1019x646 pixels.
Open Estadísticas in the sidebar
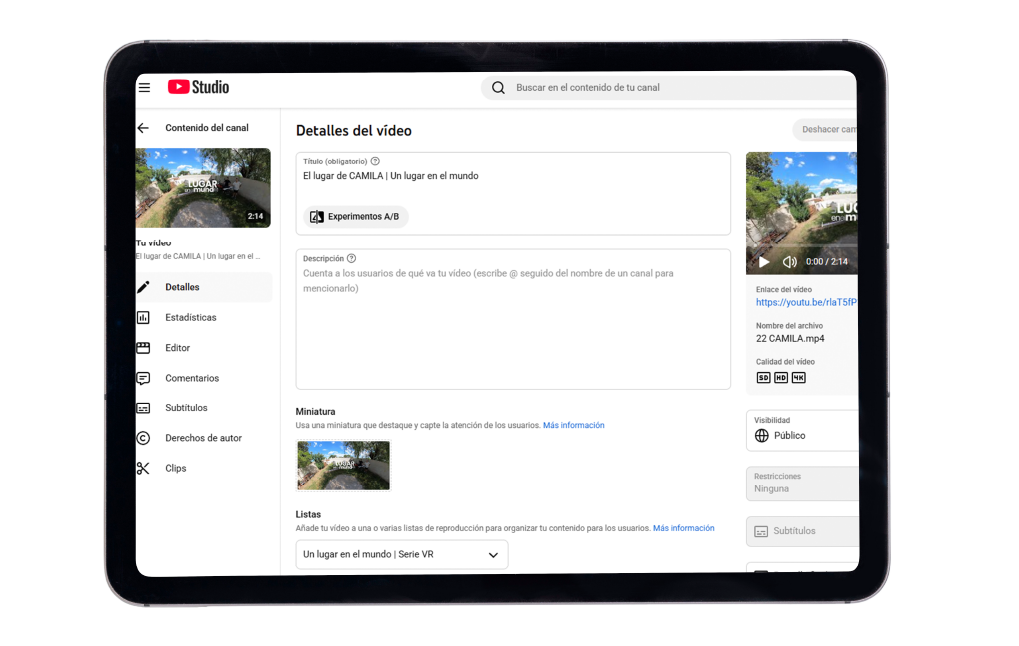pyautogui.click(x=190, y=317)
